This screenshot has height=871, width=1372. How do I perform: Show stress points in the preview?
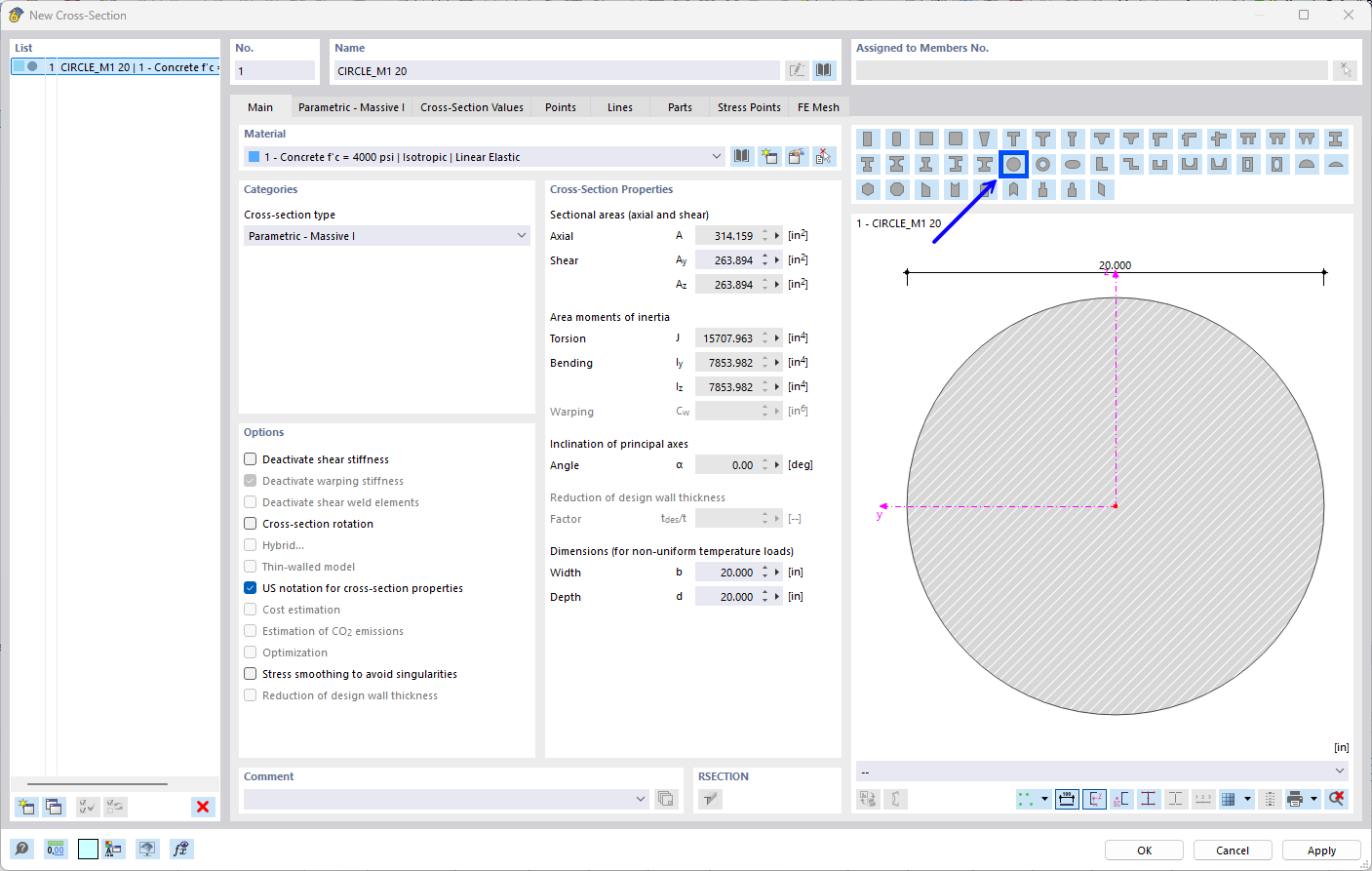(1149, 798)
